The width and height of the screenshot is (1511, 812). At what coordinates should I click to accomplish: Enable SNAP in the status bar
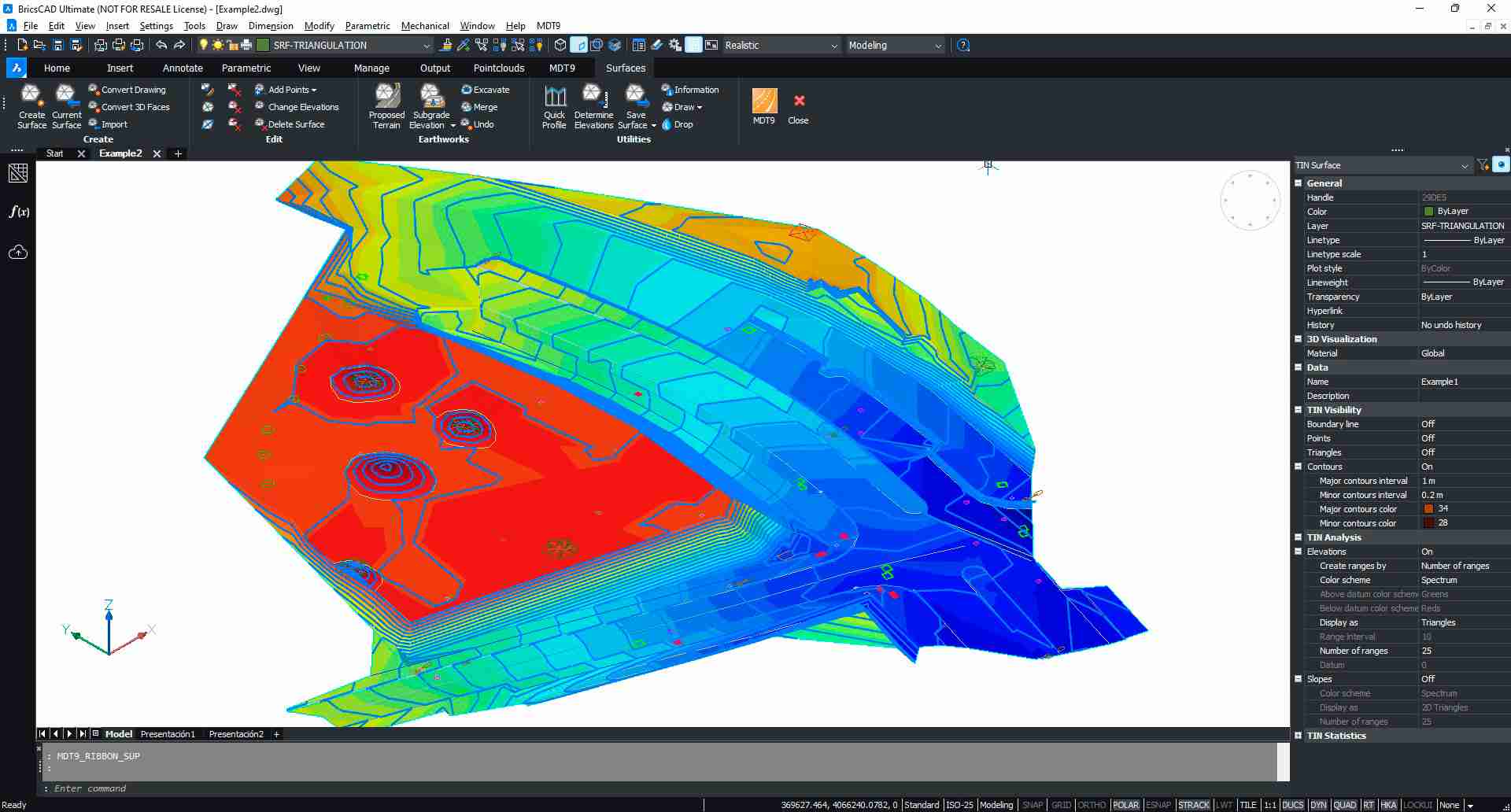(1032, 805)
